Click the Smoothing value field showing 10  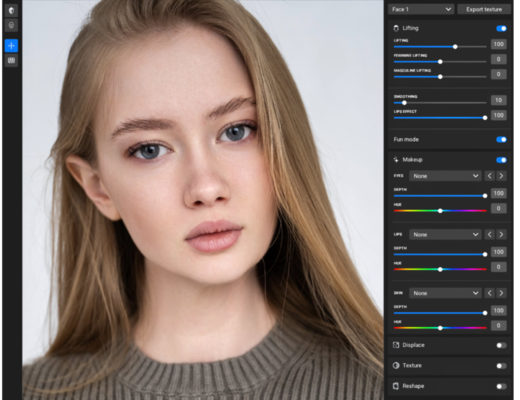(x=499, y=100)
